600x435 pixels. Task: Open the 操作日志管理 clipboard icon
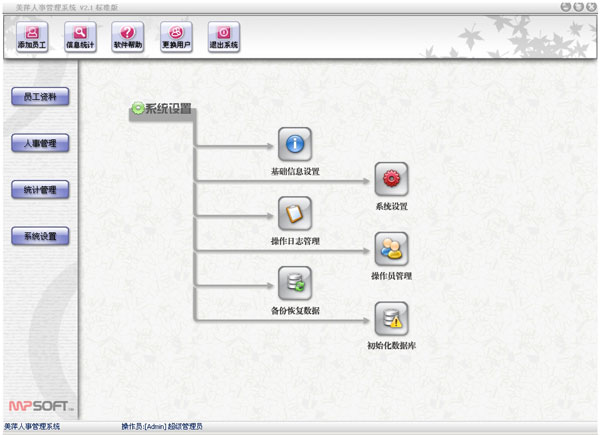pos(294,214)
